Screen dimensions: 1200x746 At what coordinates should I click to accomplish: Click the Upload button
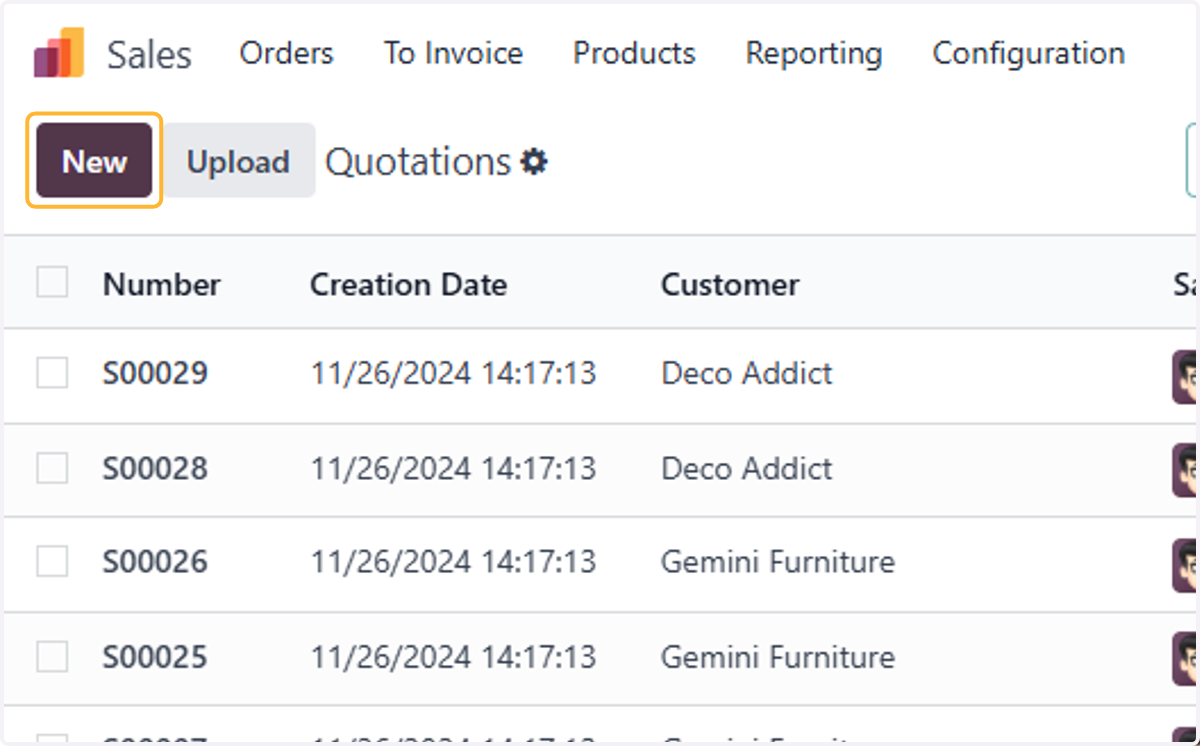tap(238, 161)
